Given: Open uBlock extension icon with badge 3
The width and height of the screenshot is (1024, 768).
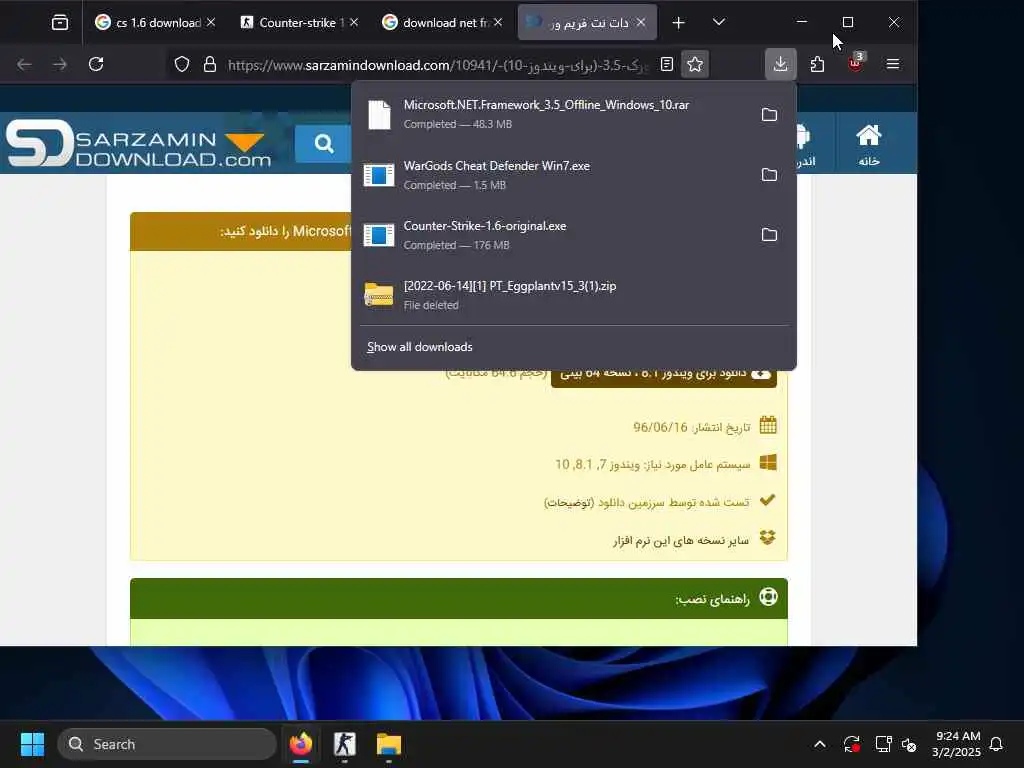Looking at the screenshot, I should click(855, 64).
